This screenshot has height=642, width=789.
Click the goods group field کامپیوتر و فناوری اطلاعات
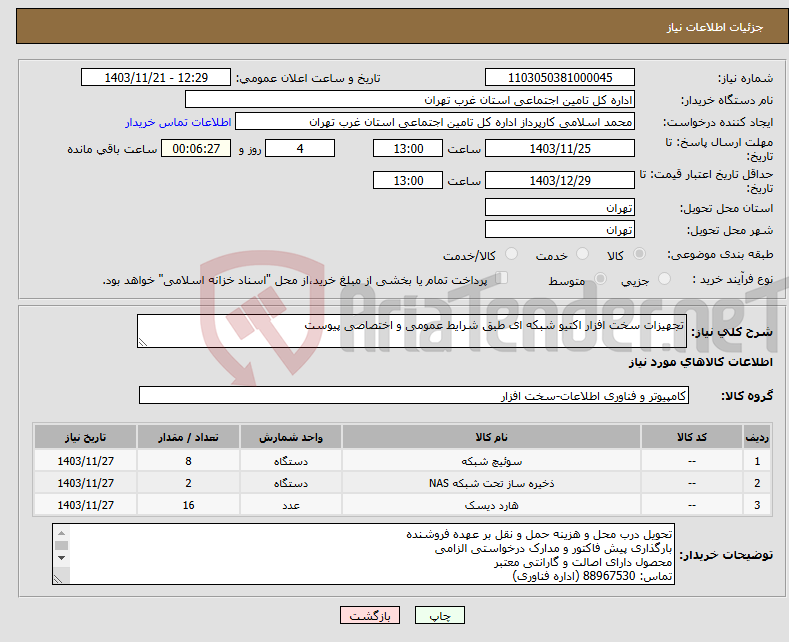click(x=414, y=395)
